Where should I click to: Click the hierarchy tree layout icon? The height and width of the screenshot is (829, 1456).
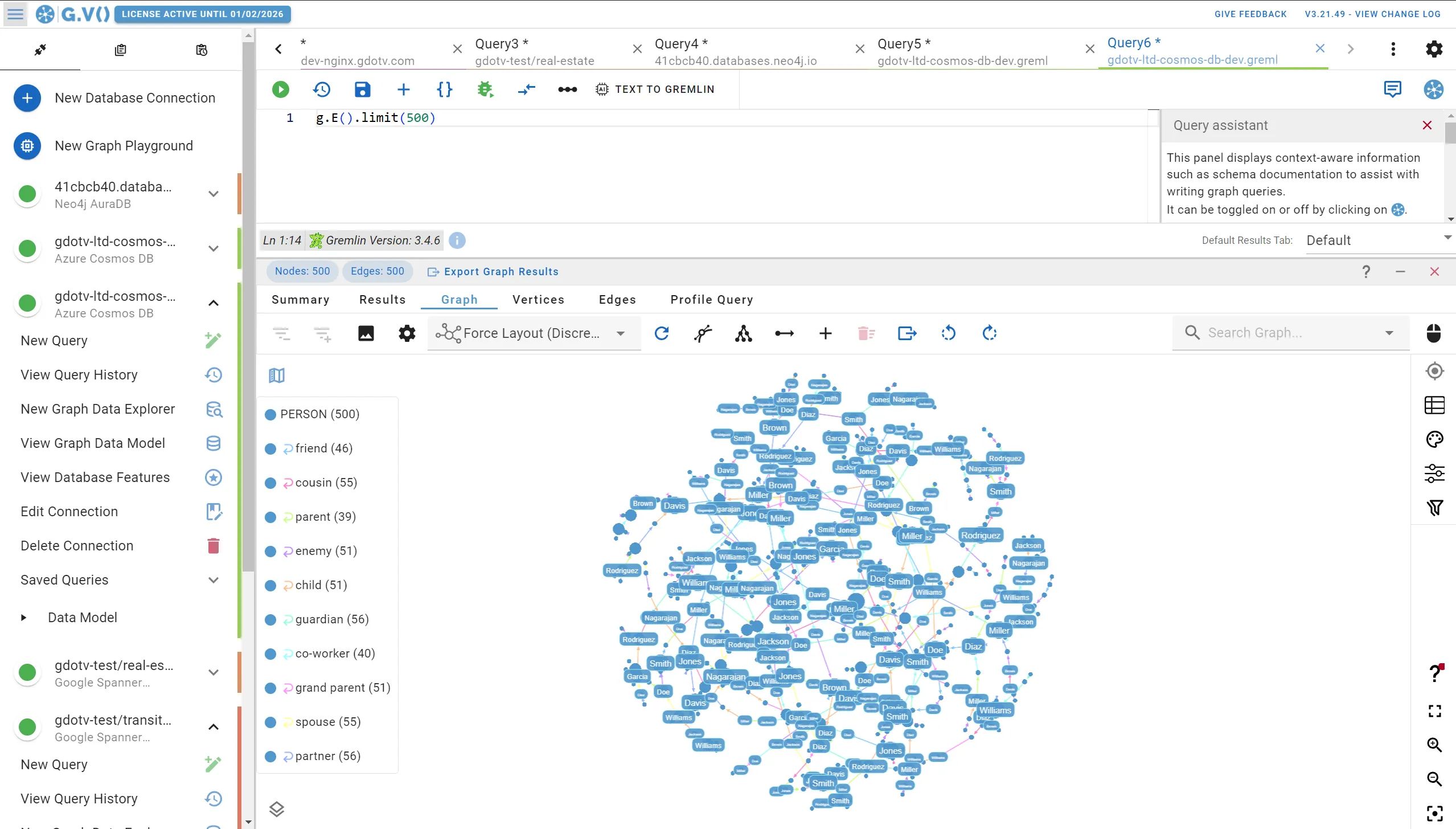(x=743, y=333)
